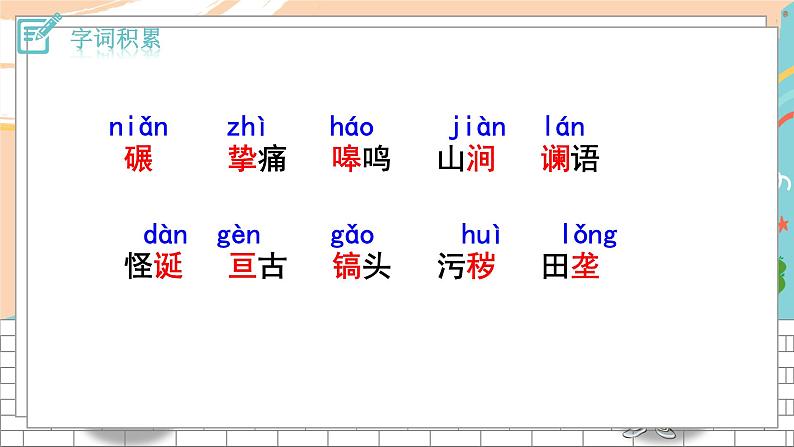
Task: Click the pinyin niǎn
Action: click(x=138, y=127)
